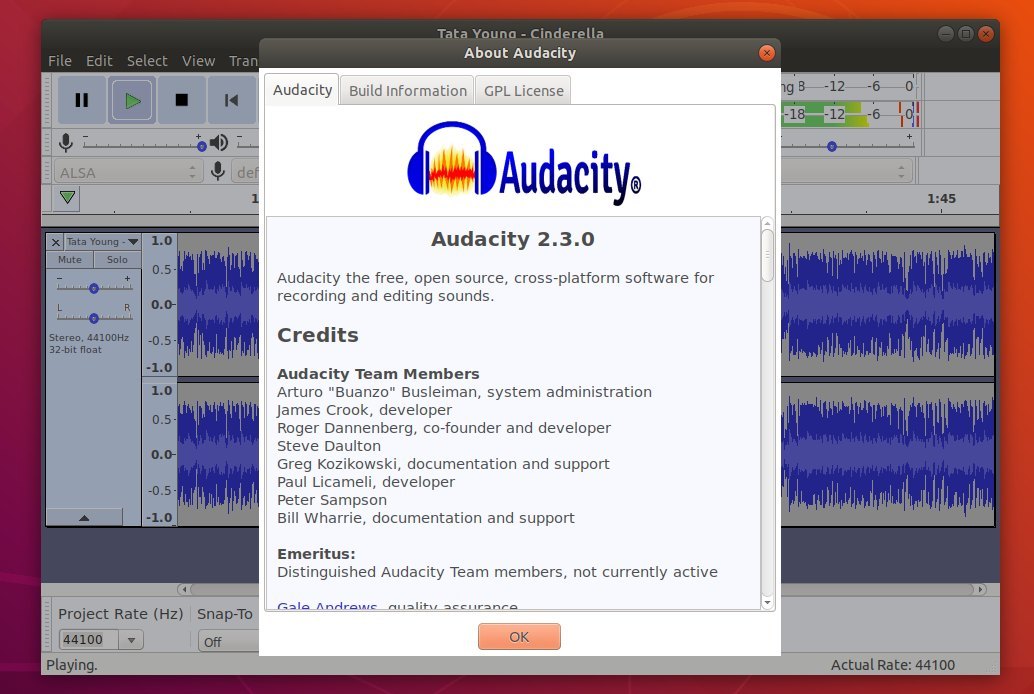1034x694 pixels.
Task: Click the 'Audacity 2.3.0' heading
Action: pos(512,239)
